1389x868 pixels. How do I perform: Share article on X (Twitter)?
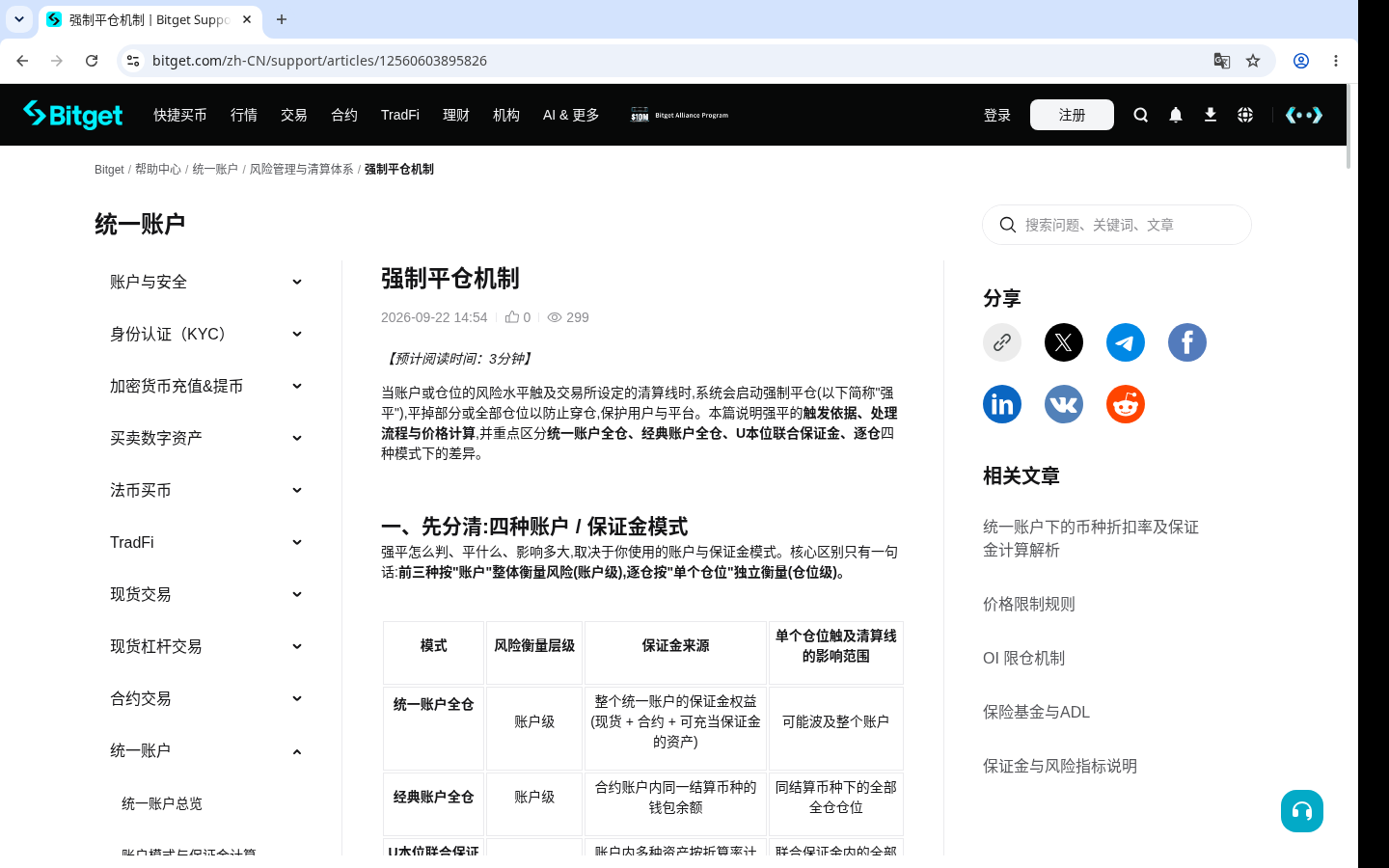(x=1064, y=342)
